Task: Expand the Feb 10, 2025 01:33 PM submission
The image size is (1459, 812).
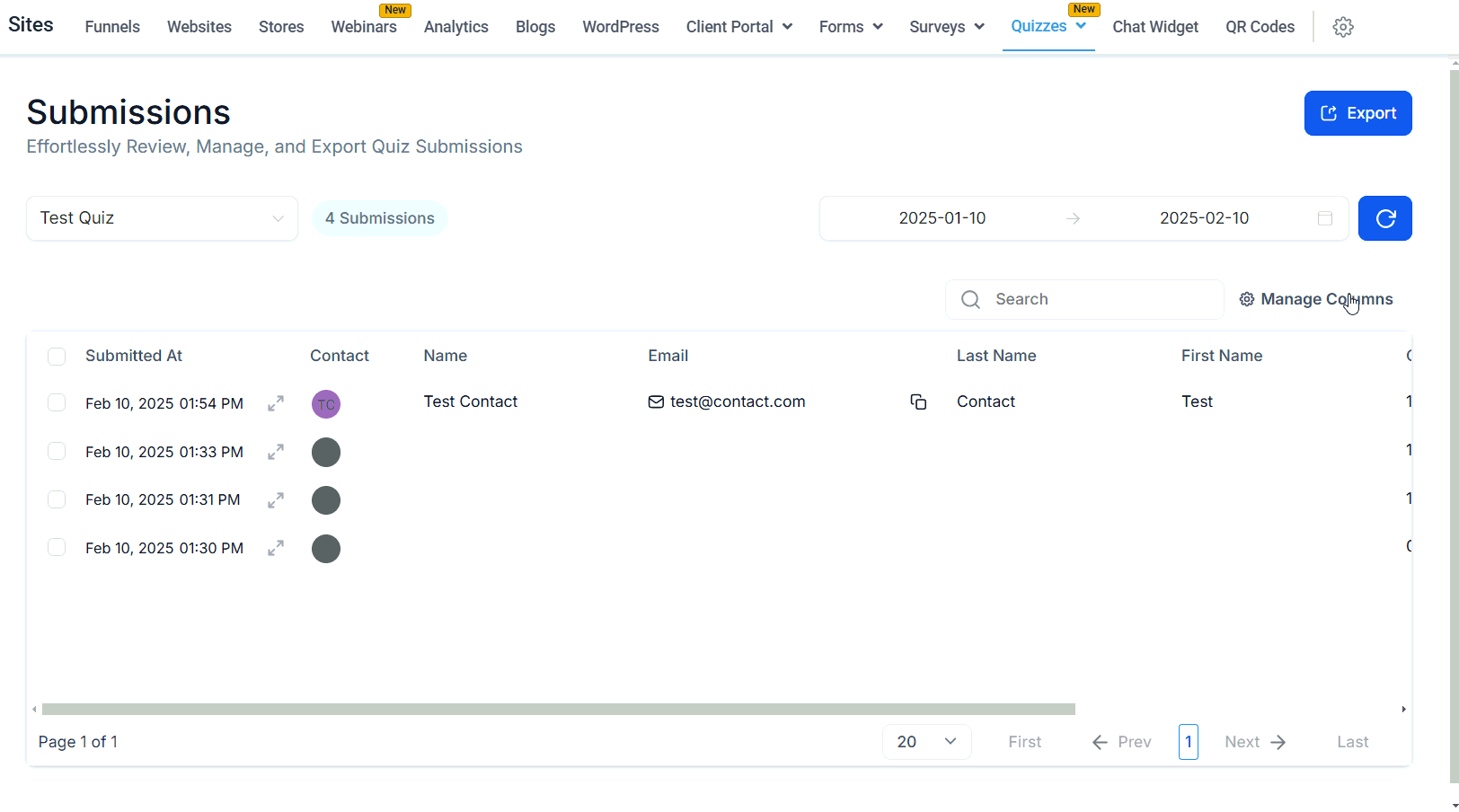Action: (x=276, y=452)
